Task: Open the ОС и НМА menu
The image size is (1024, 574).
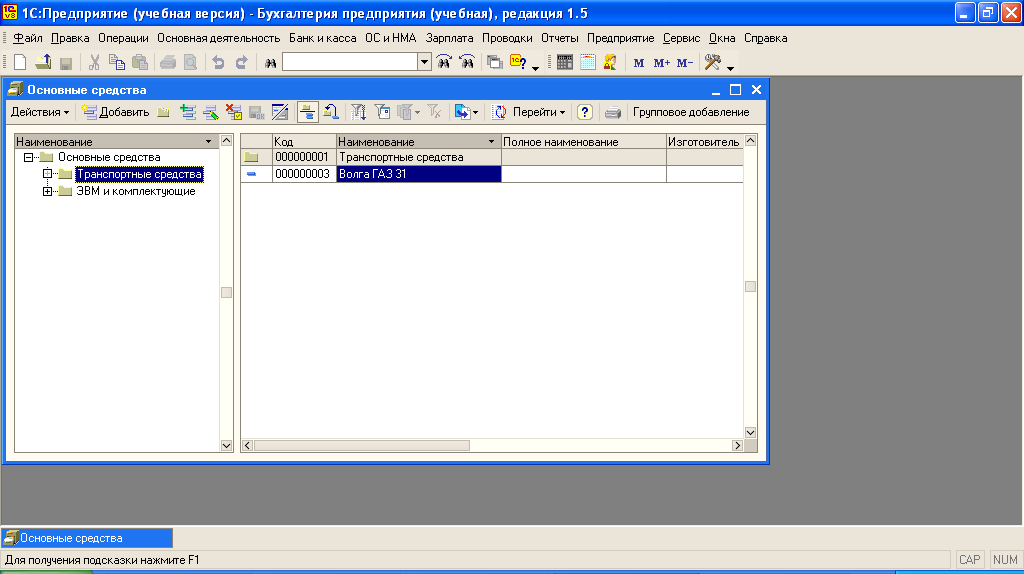Action: [x=391, y=38]
